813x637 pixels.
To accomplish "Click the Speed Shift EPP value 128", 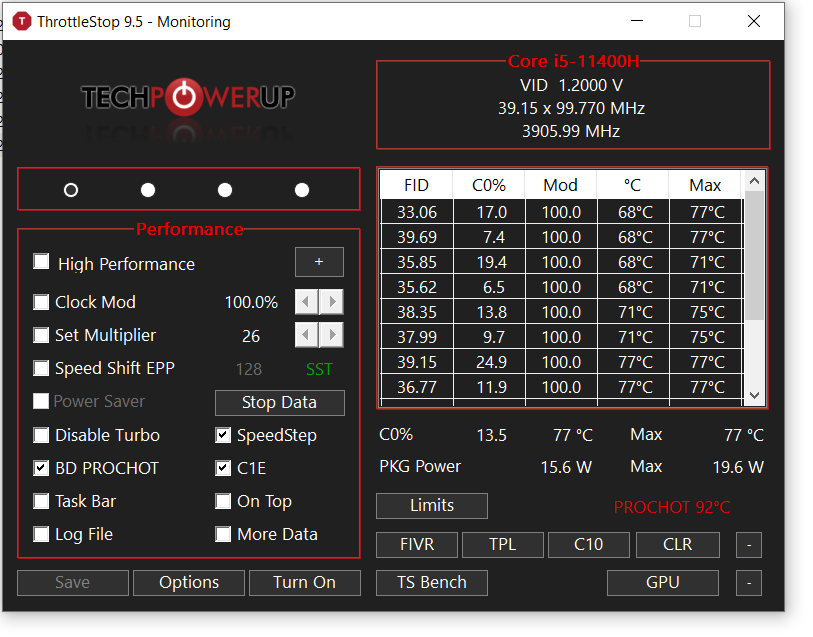I will click(x=249, y=370).
